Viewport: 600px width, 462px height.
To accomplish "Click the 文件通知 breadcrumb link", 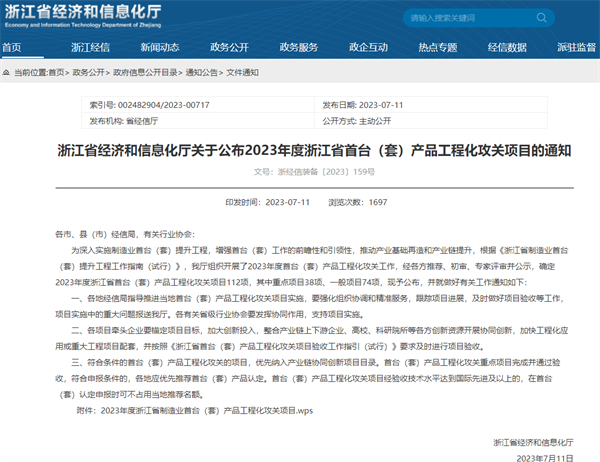I will point(242,73).
